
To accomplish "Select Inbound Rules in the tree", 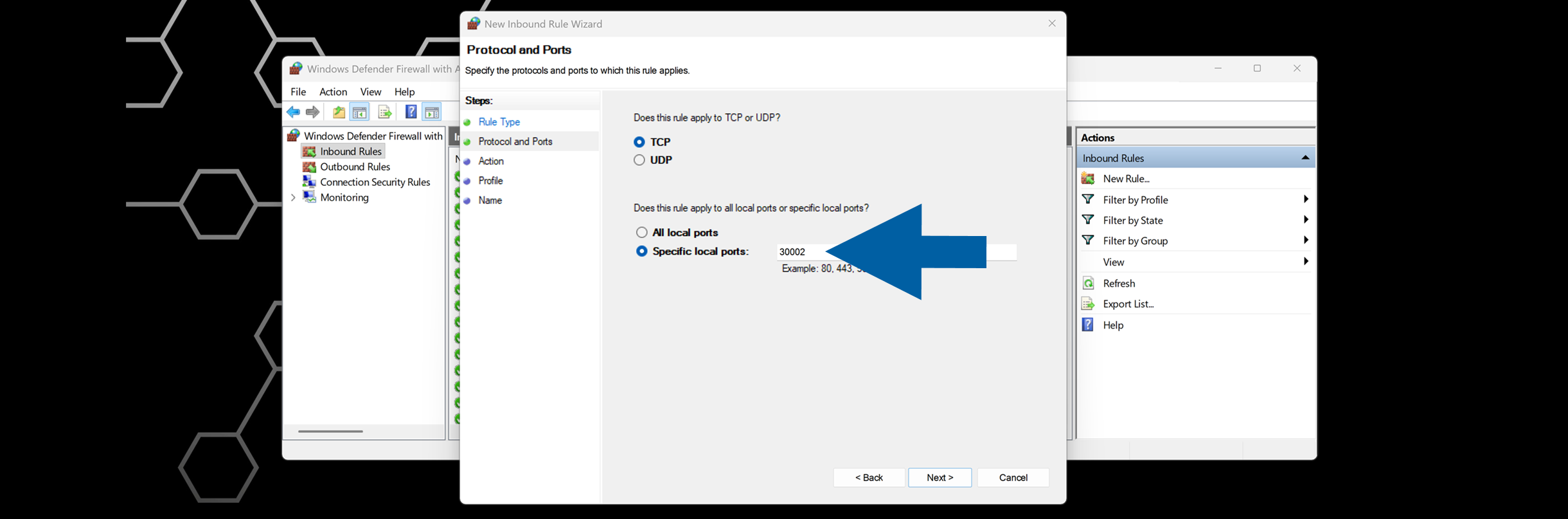I will point(351,151).
